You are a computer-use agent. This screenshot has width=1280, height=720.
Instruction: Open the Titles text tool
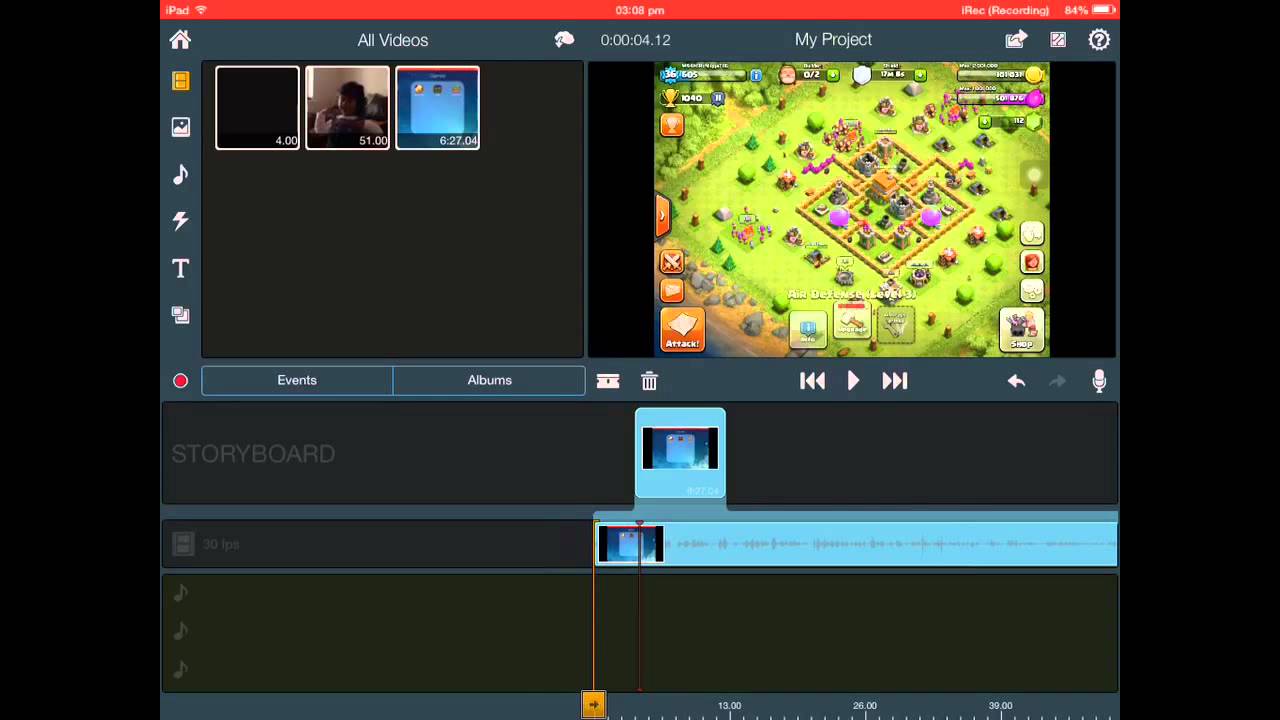click(x=181, y=268)
